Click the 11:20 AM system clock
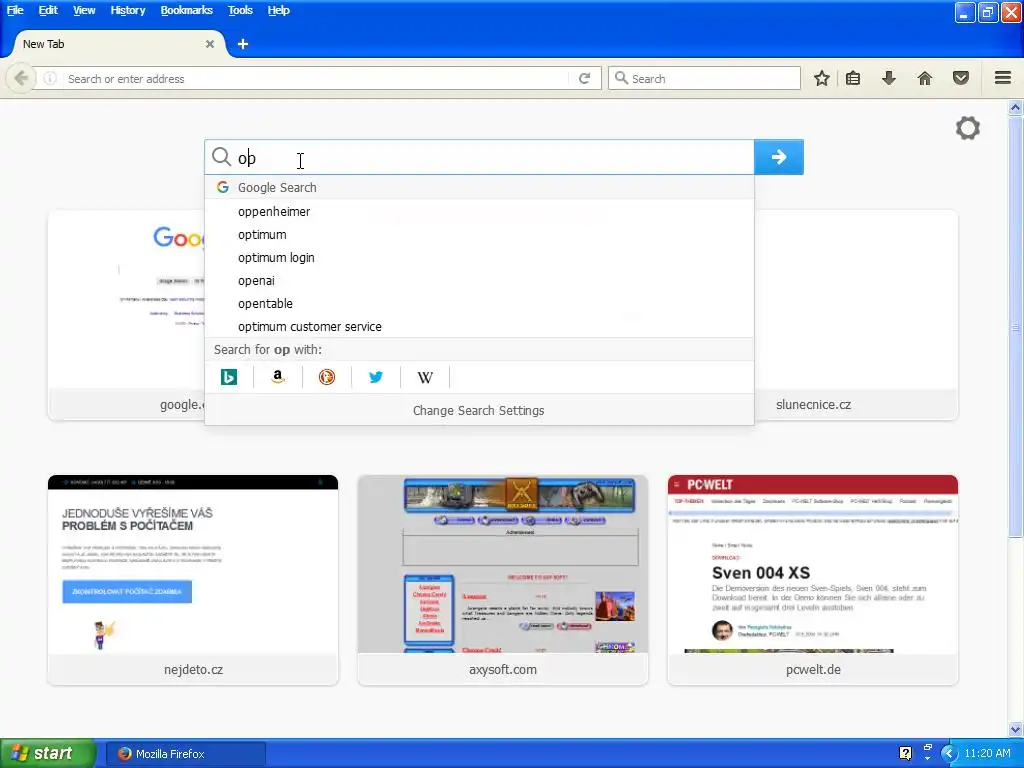Image resolution: width=1024 pixels, height=768 pixels. [987, 753]
